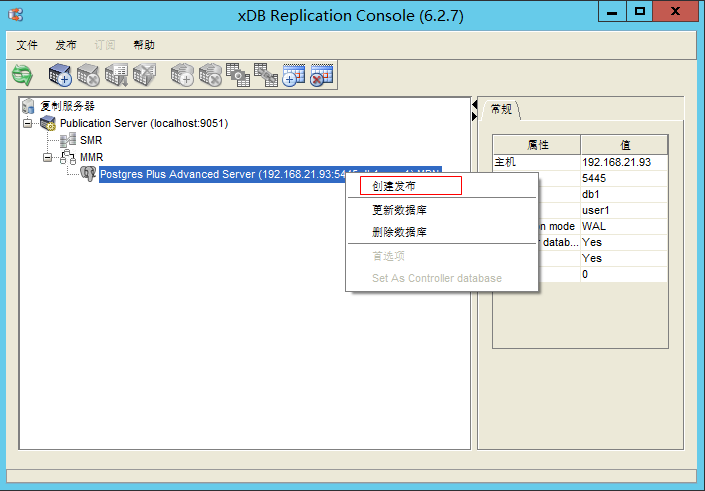Click the 复制服务器 server icon in tree
This screenshot has width=705, height=491.
[x=28, y=106]
